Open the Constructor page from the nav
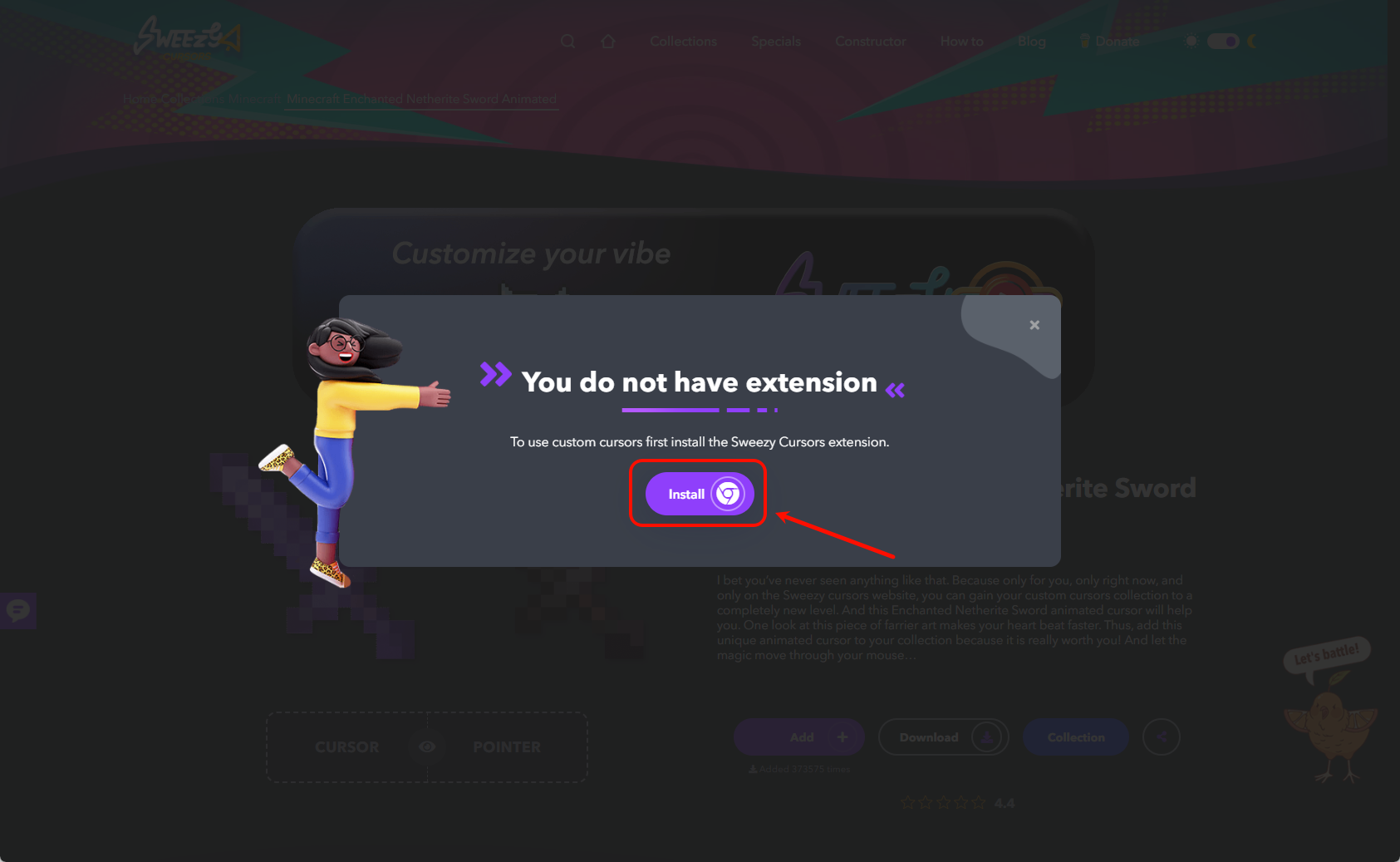This screenshot has height=862, width=1400. (870, 42)
